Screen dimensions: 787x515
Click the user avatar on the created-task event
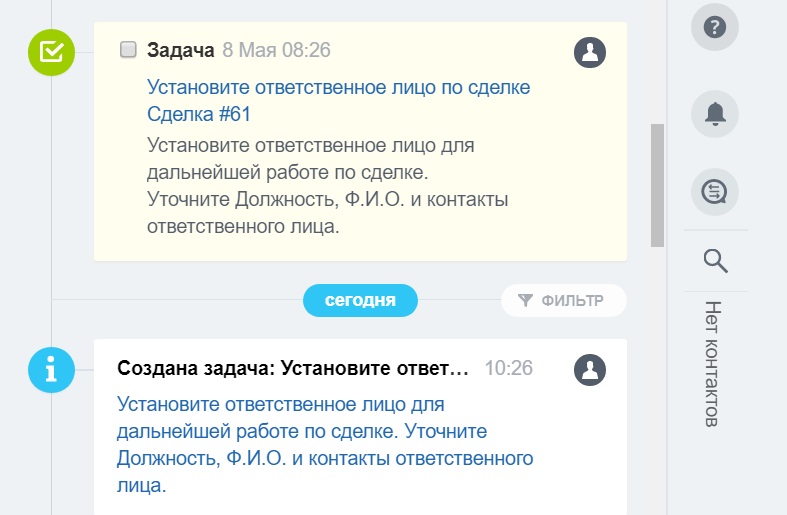tap(591, 369)
